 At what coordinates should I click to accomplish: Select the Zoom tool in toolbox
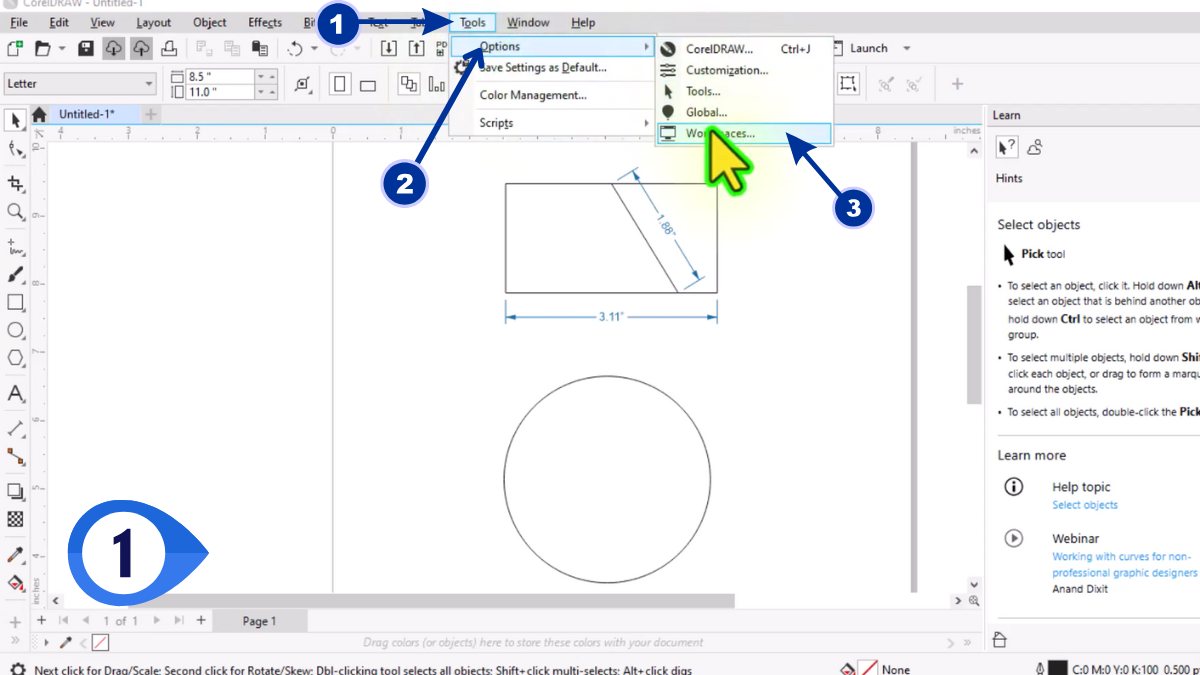[x=16, y=212]
